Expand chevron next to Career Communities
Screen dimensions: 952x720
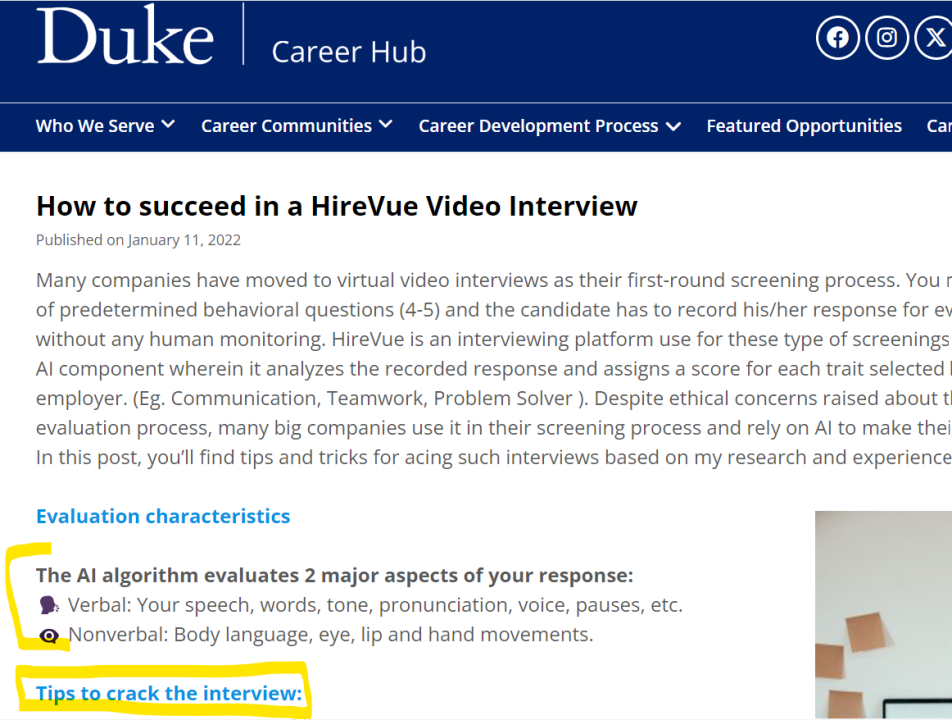coord(386,124)
